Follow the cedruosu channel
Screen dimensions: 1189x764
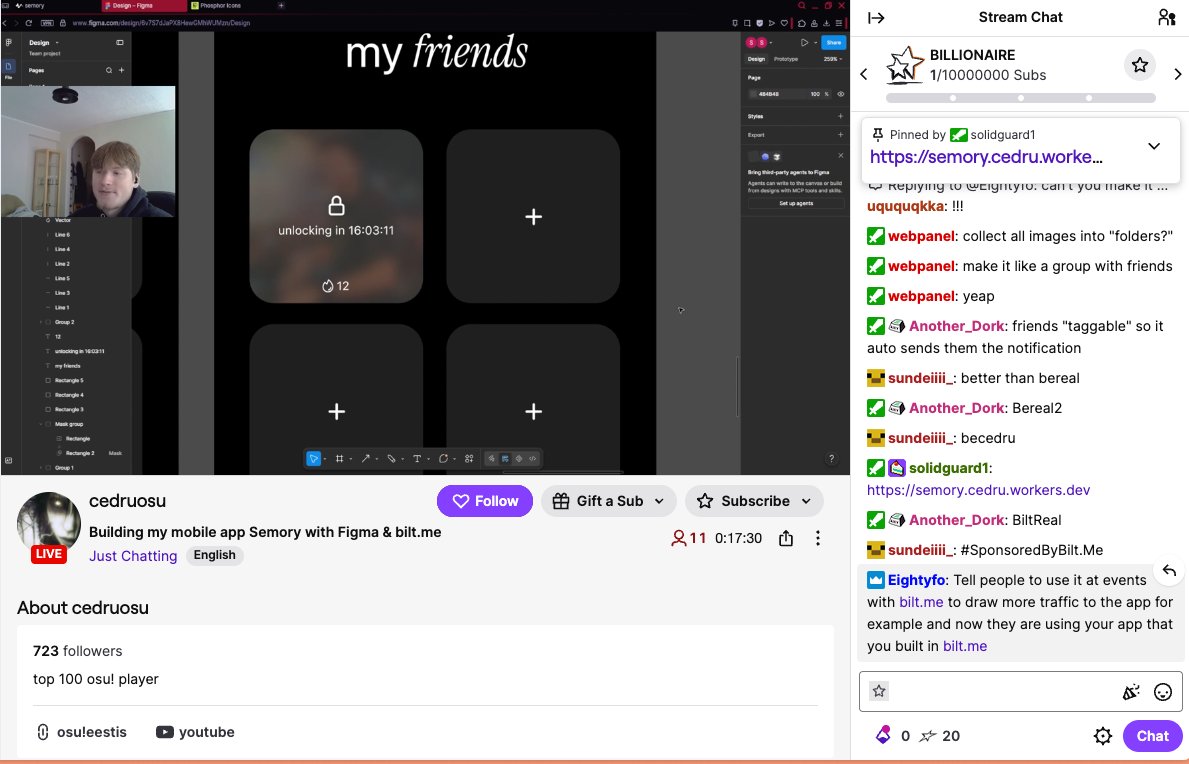(x=485, y=501)
